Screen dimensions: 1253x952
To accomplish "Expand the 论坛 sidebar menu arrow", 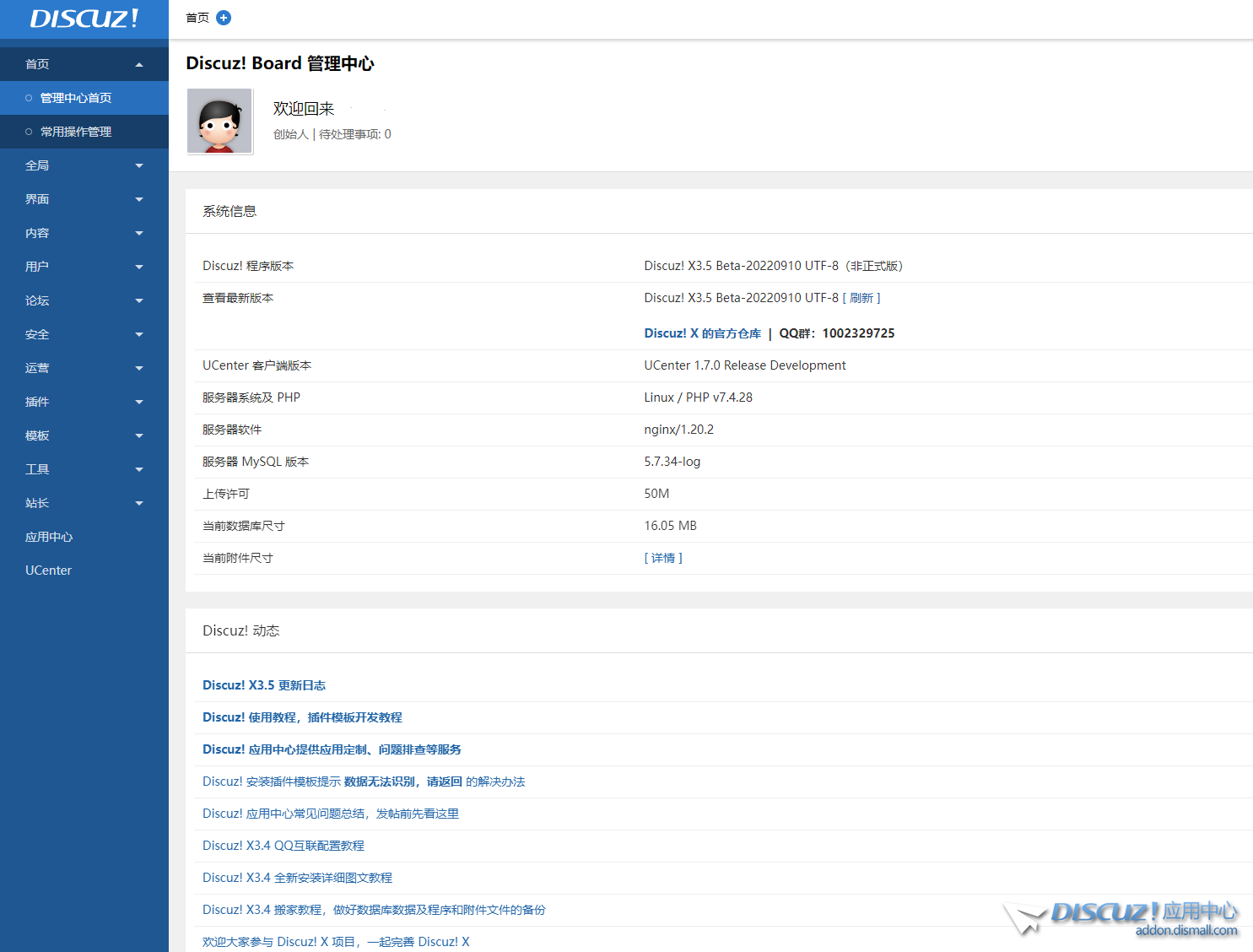I will click(139, 301).
